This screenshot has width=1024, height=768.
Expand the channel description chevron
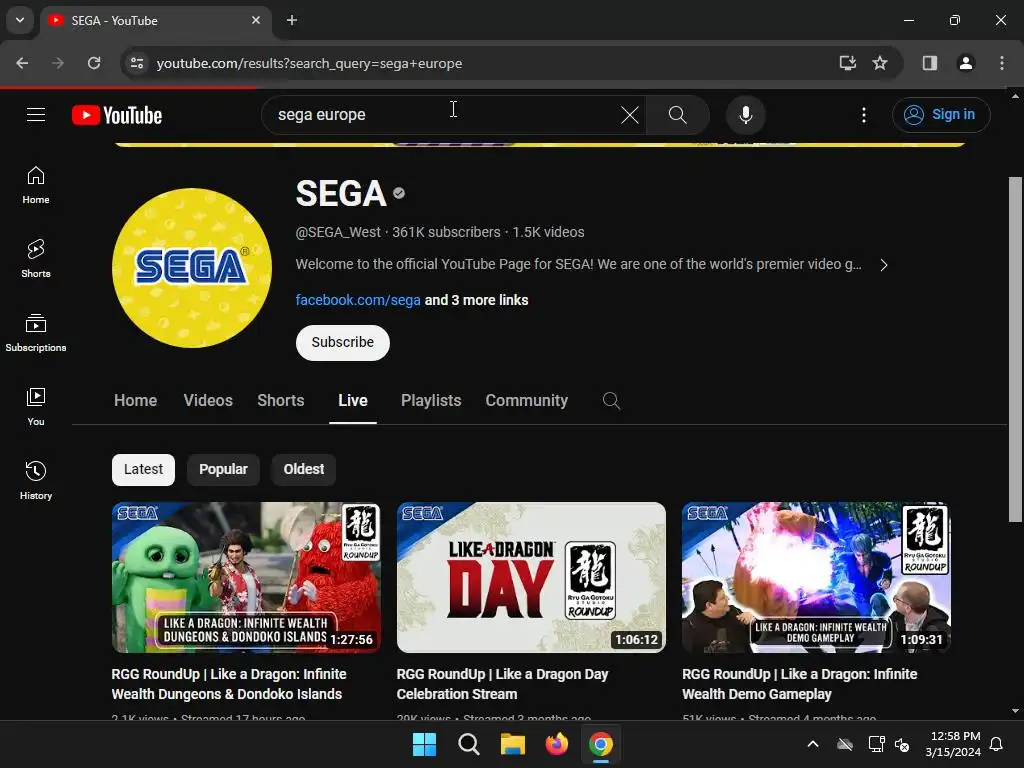point(884,265)
